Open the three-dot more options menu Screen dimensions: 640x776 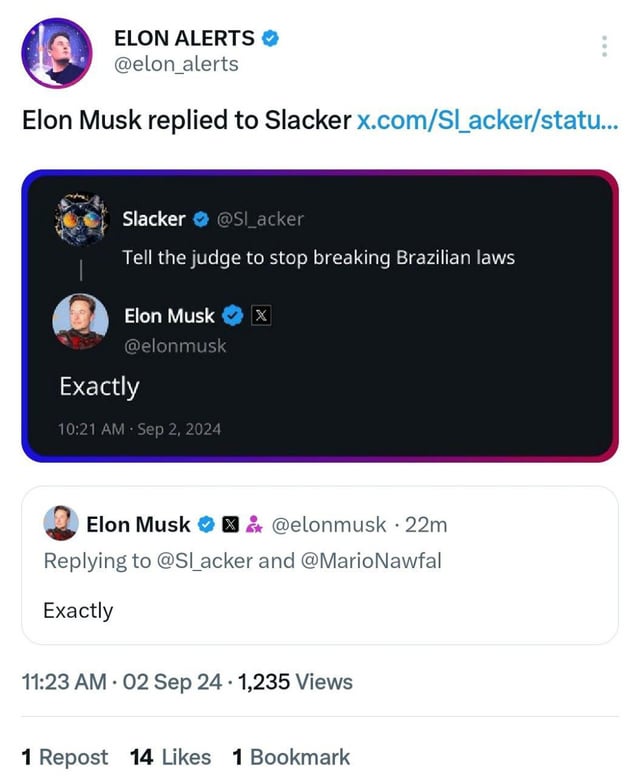(604, 46)
